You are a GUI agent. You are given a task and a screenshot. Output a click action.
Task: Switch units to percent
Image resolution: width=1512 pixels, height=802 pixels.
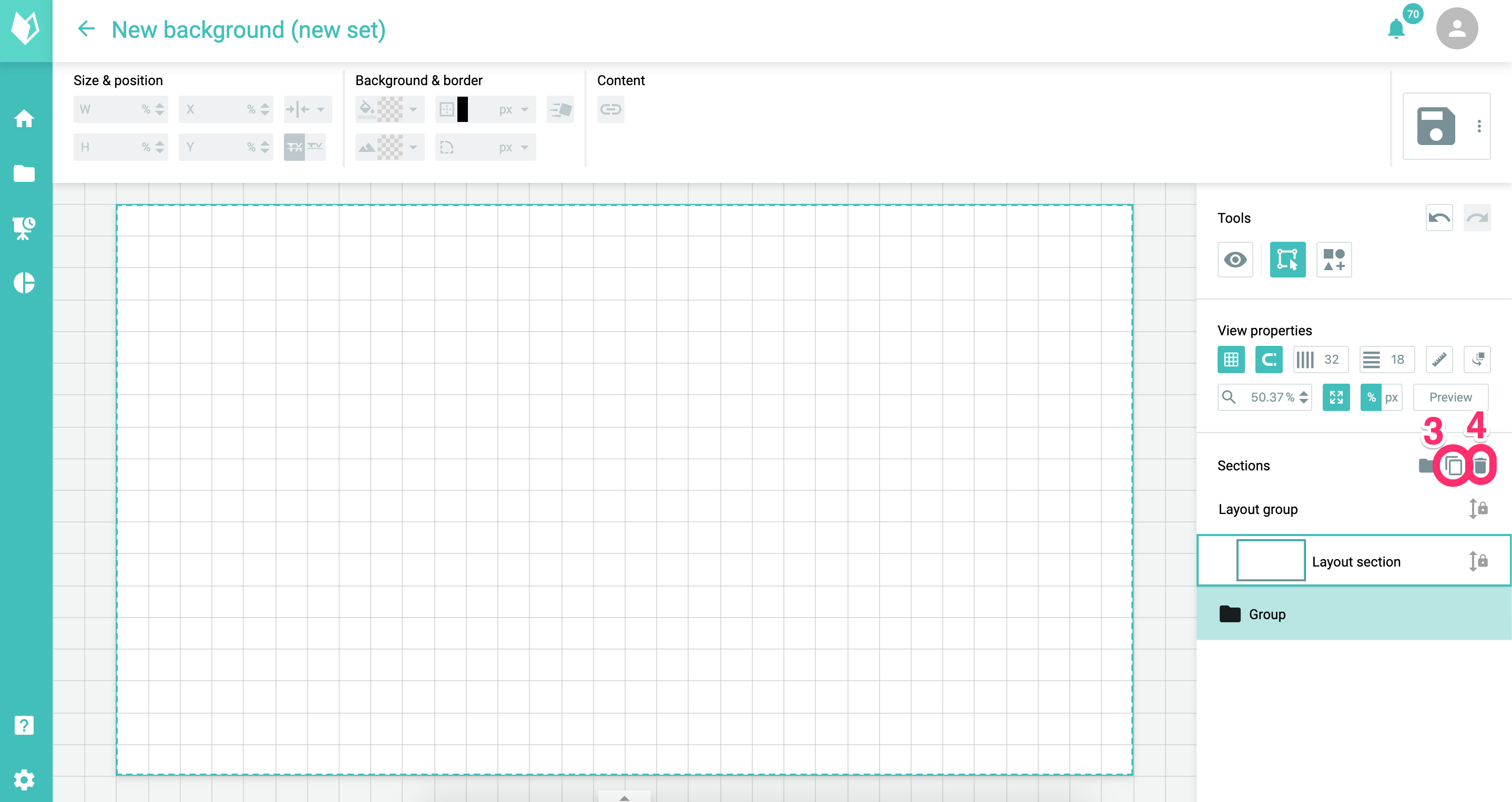1371,397
